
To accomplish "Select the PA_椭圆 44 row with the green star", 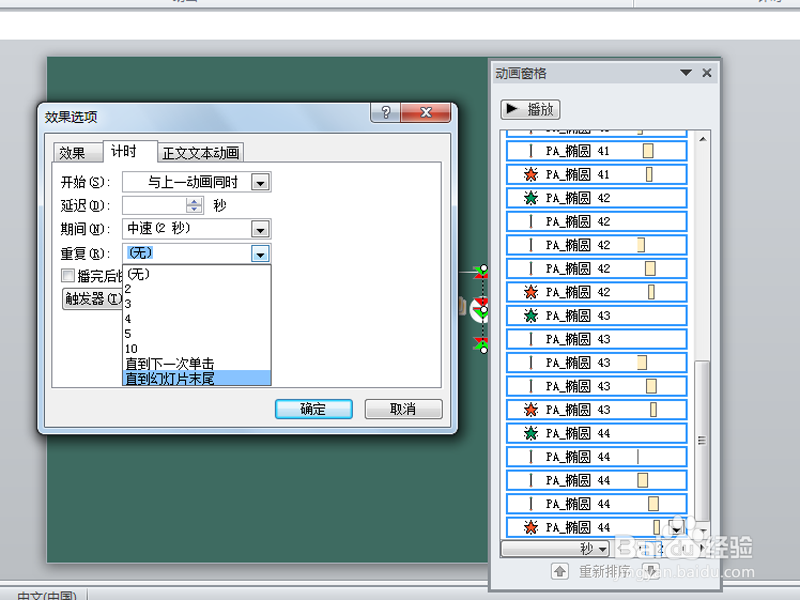I will coord(596,433).
